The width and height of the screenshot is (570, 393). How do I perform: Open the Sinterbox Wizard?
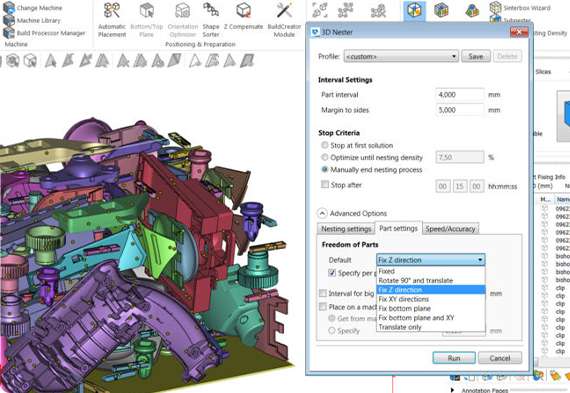pos(519,7)
